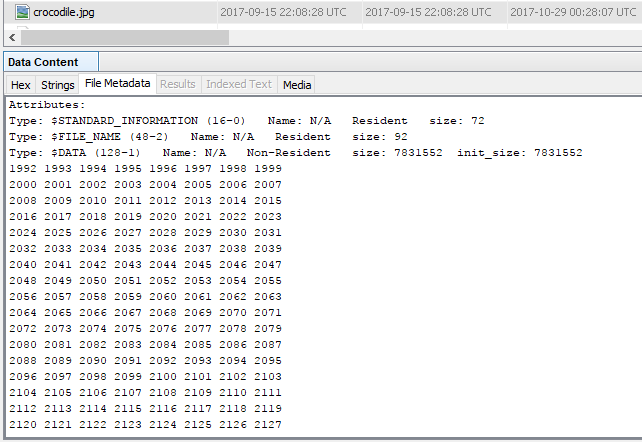Click cluster number 2035
This screenshot has width=642, height=442.
click(x=128, y=248)
